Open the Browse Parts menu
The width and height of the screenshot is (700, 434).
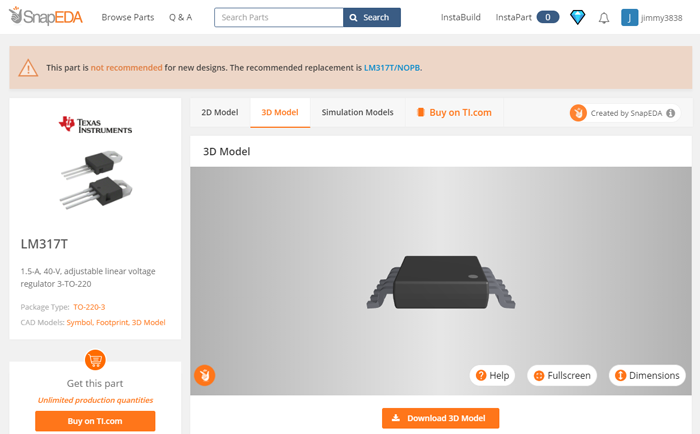pyautogui.click(x=128, y=17)
